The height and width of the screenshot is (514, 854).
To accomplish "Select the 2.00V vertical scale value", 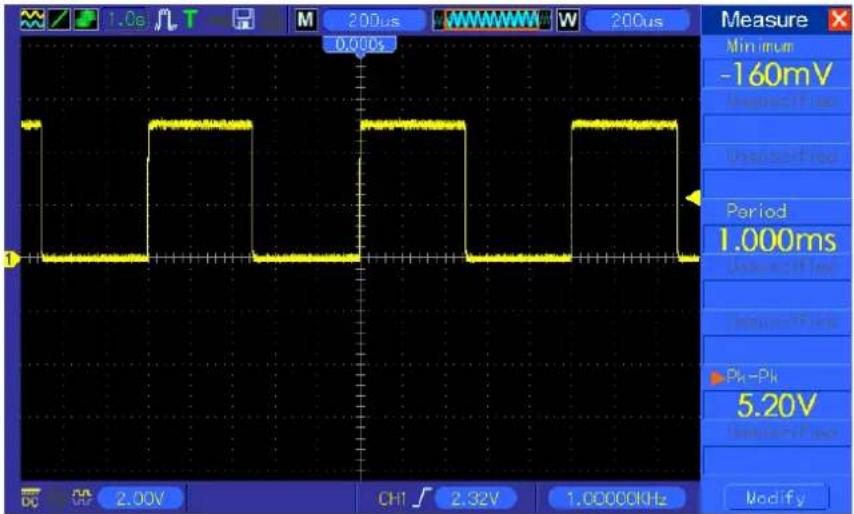I will [x=141, y=498].
